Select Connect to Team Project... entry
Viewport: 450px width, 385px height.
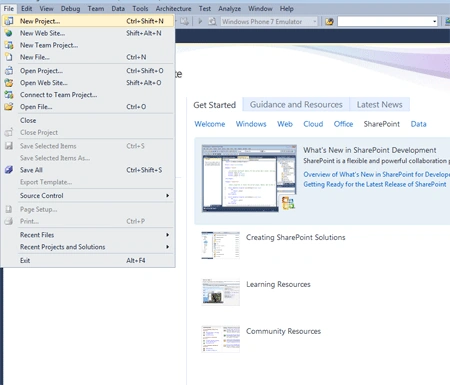click(88, 95)
